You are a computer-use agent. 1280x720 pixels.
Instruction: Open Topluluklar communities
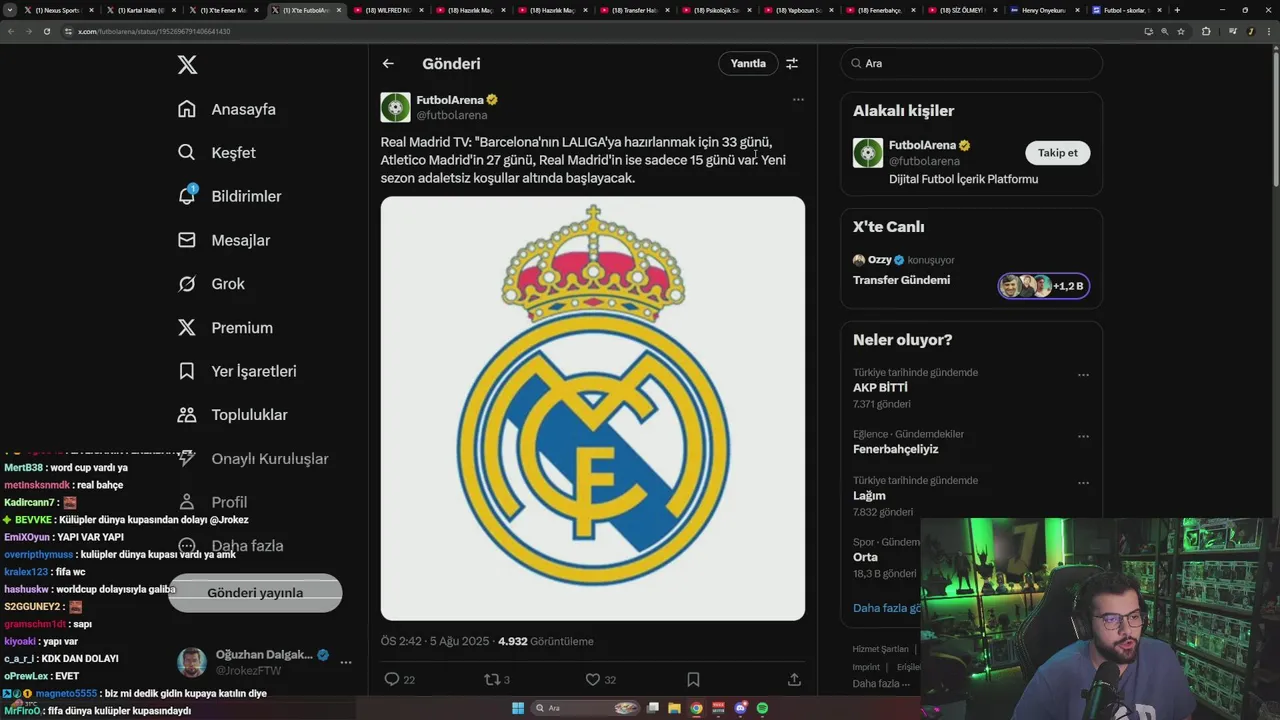coord(232,415)
